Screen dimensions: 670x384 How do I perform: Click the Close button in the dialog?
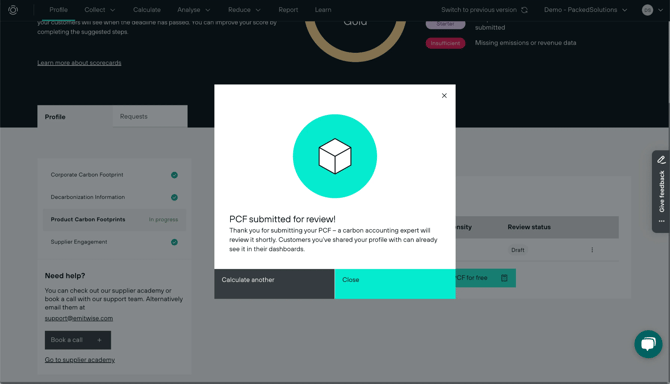[x=395, y=284]
